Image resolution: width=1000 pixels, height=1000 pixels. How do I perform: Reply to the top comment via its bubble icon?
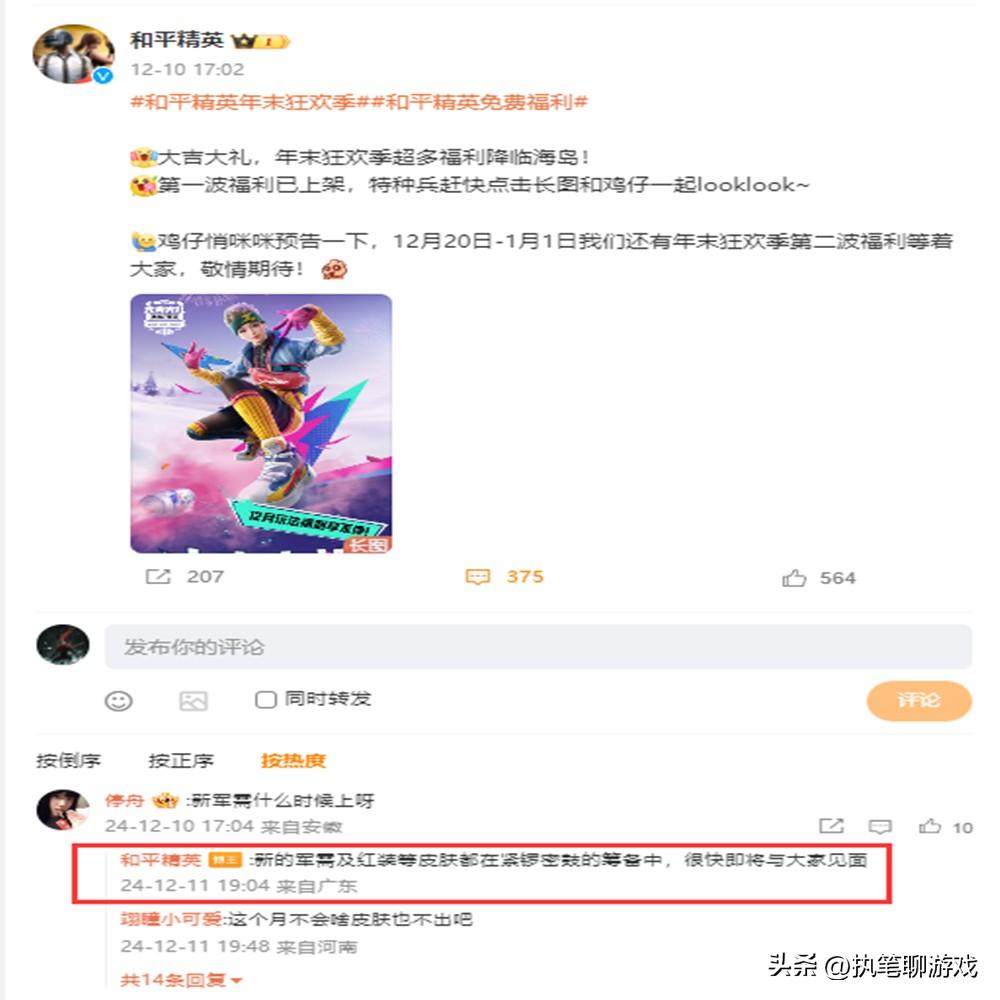click(x=880, y=827)
